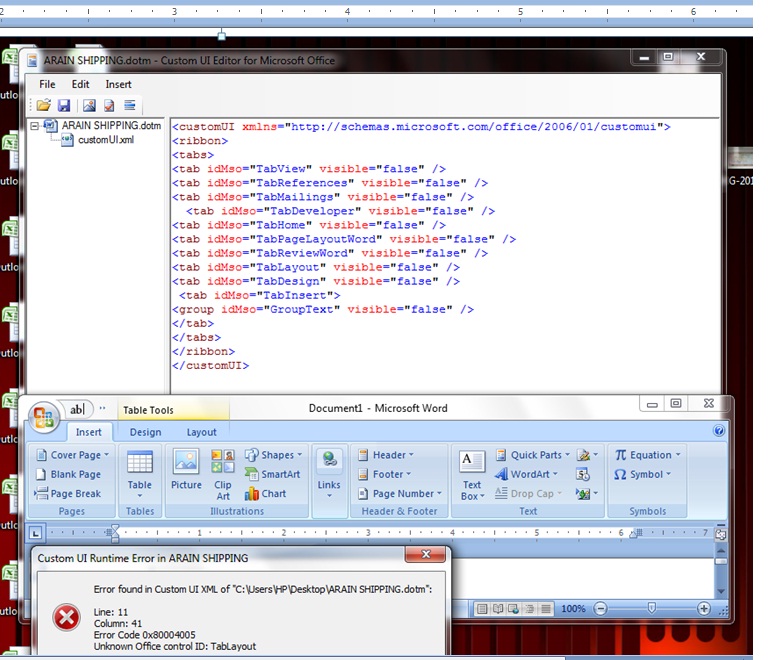Click the 'Error Code 0x80004005' text

point(144,635)
